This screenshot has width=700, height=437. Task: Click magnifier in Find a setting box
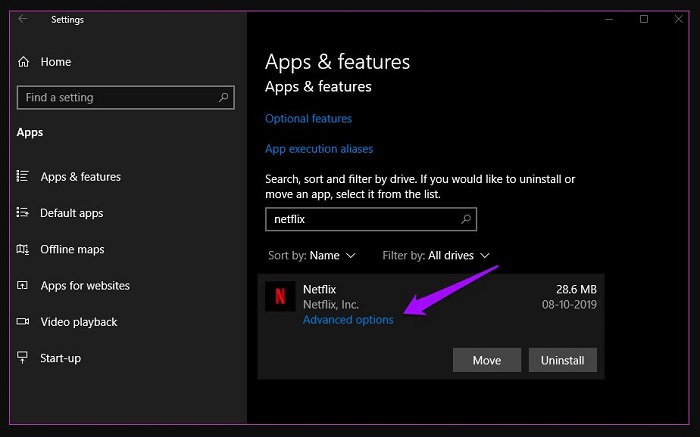point(223,97)
